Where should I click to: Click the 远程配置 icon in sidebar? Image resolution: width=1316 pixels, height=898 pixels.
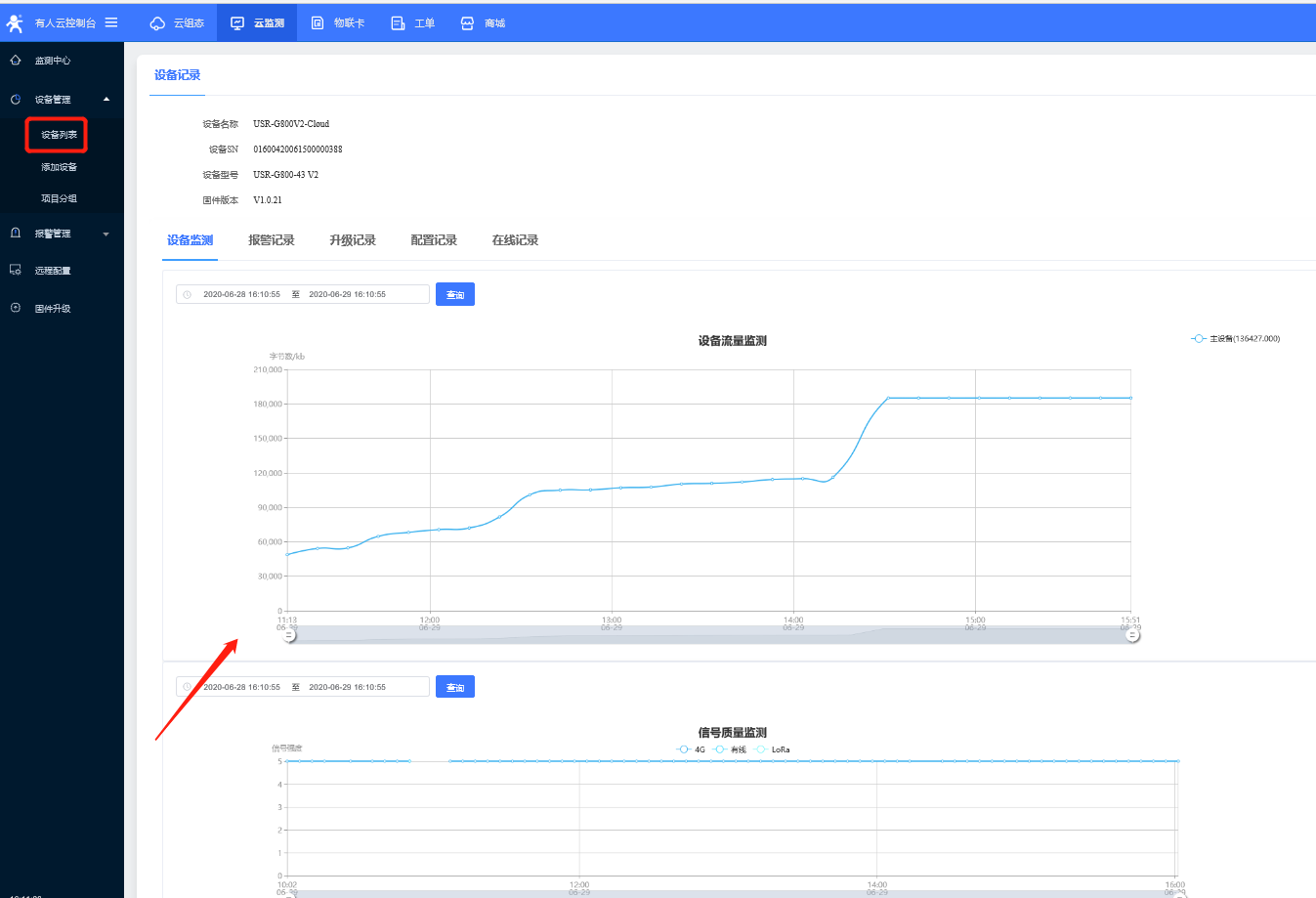click(x=16, y=271)
